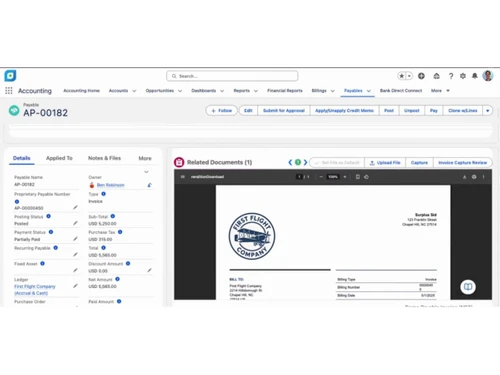Click the Follow button
Viewport: 500px width, 375px height.
point(221,110)
